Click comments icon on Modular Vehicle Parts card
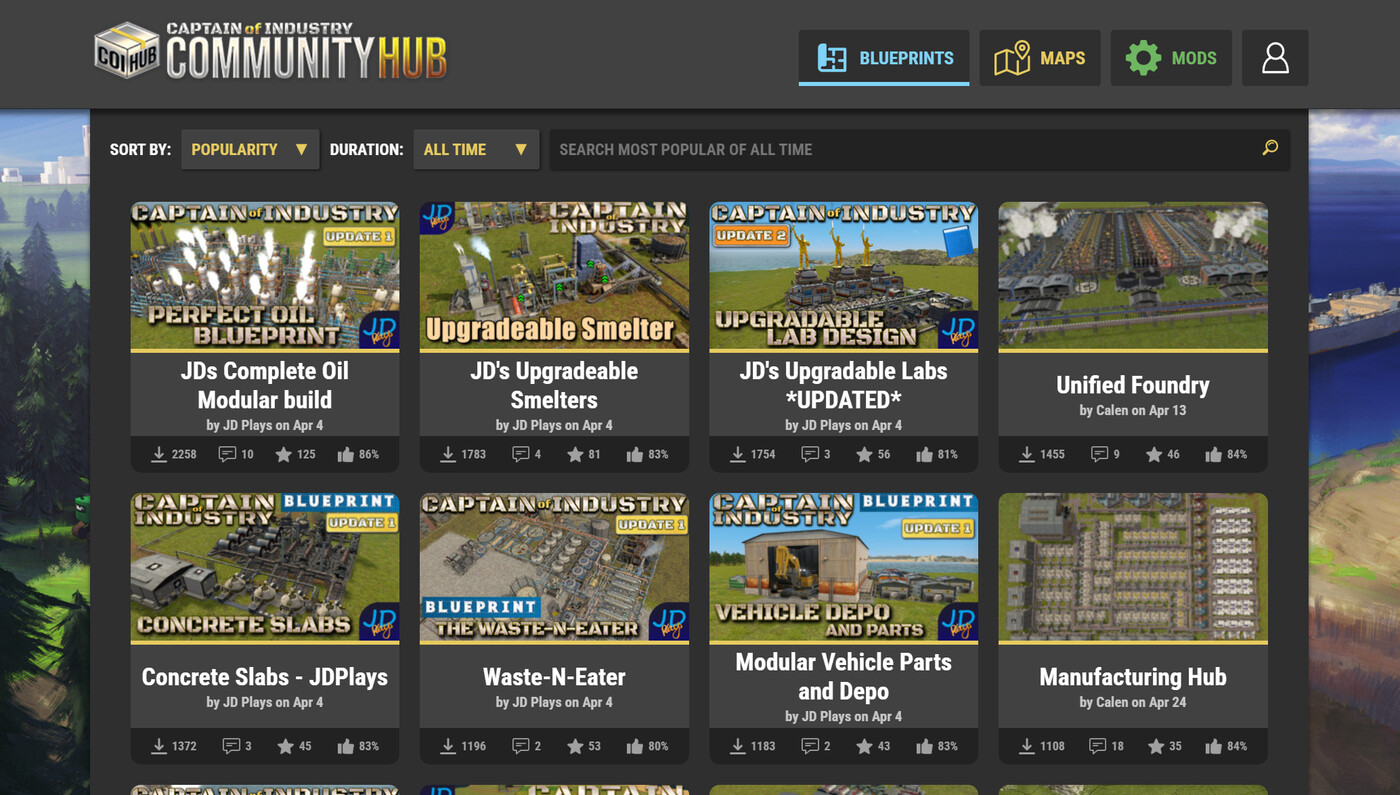Screen dimensions: 1400x795 coord(809,746)
